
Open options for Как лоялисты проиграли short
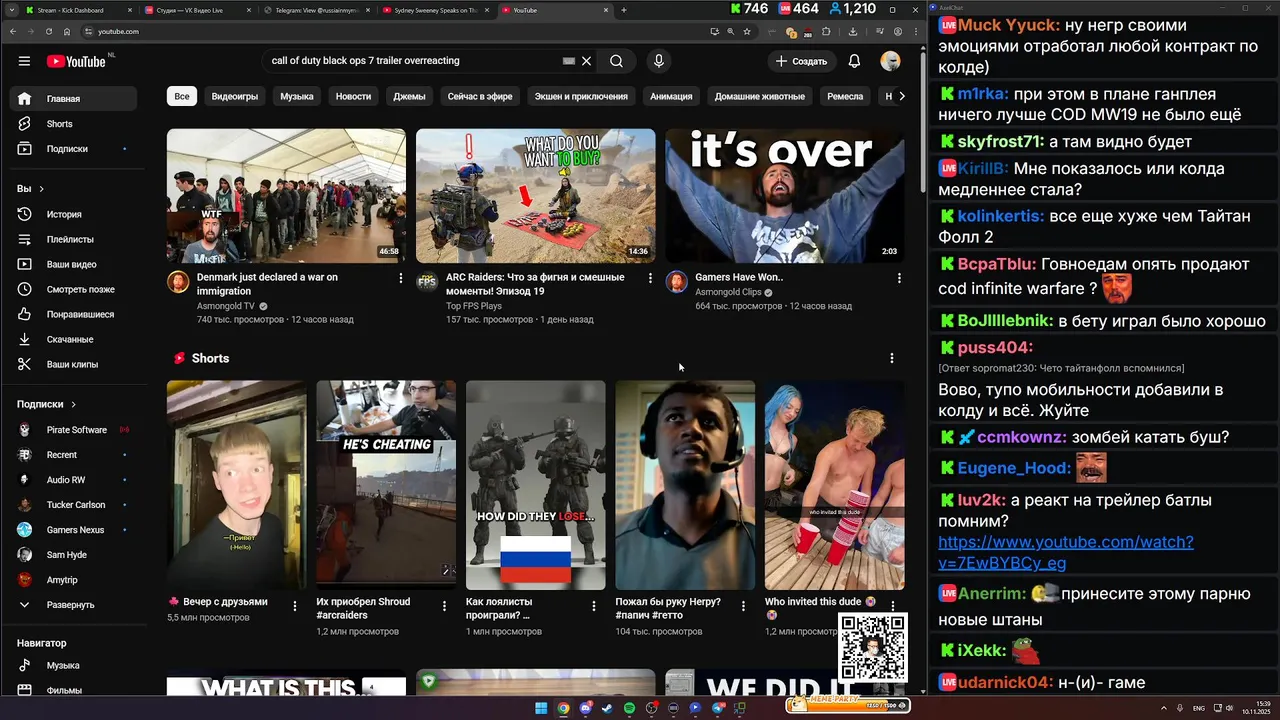pos(594,606)
